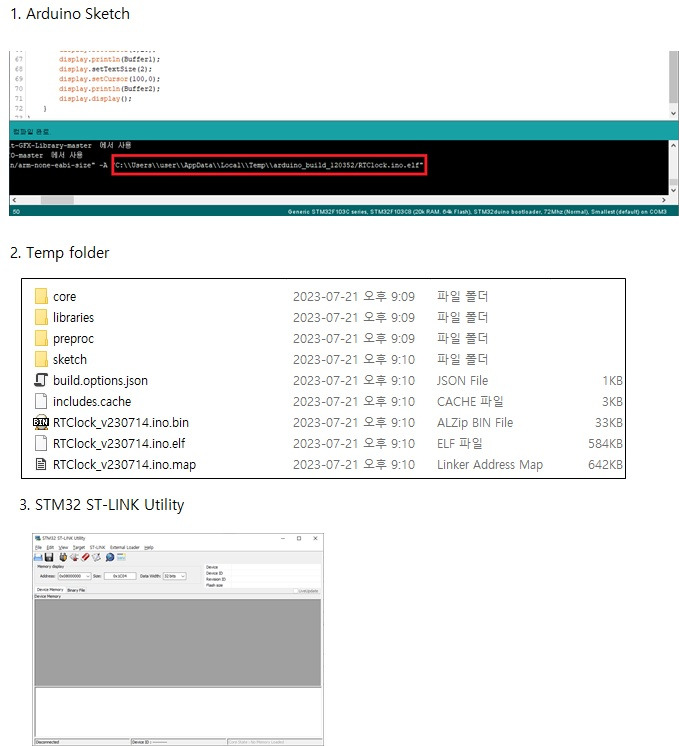Click the display.display() code line
Image resolution: width=679 pixels, height=746 pixels.
pos(95,98)
